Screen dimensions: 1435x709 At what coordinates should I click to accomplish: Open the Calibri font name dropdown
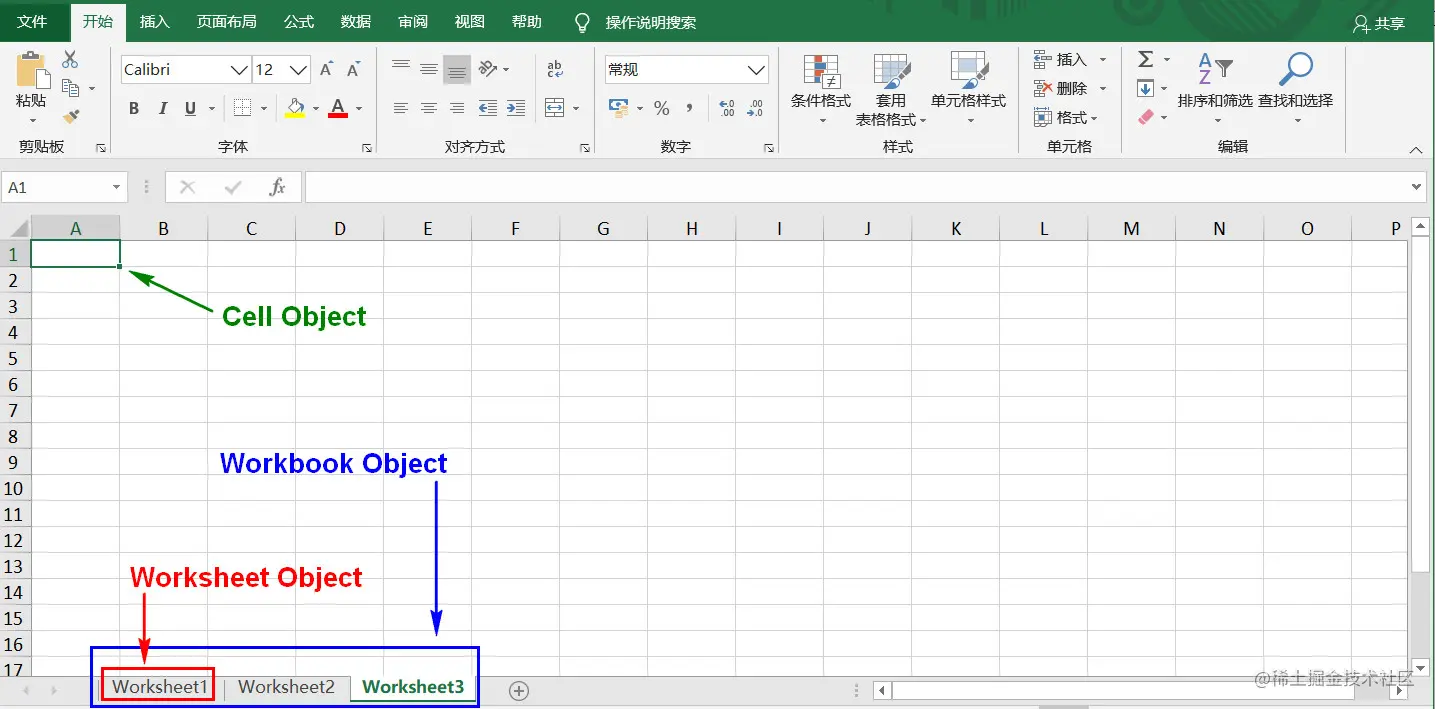pyautogui.click(x=239, y=70)
